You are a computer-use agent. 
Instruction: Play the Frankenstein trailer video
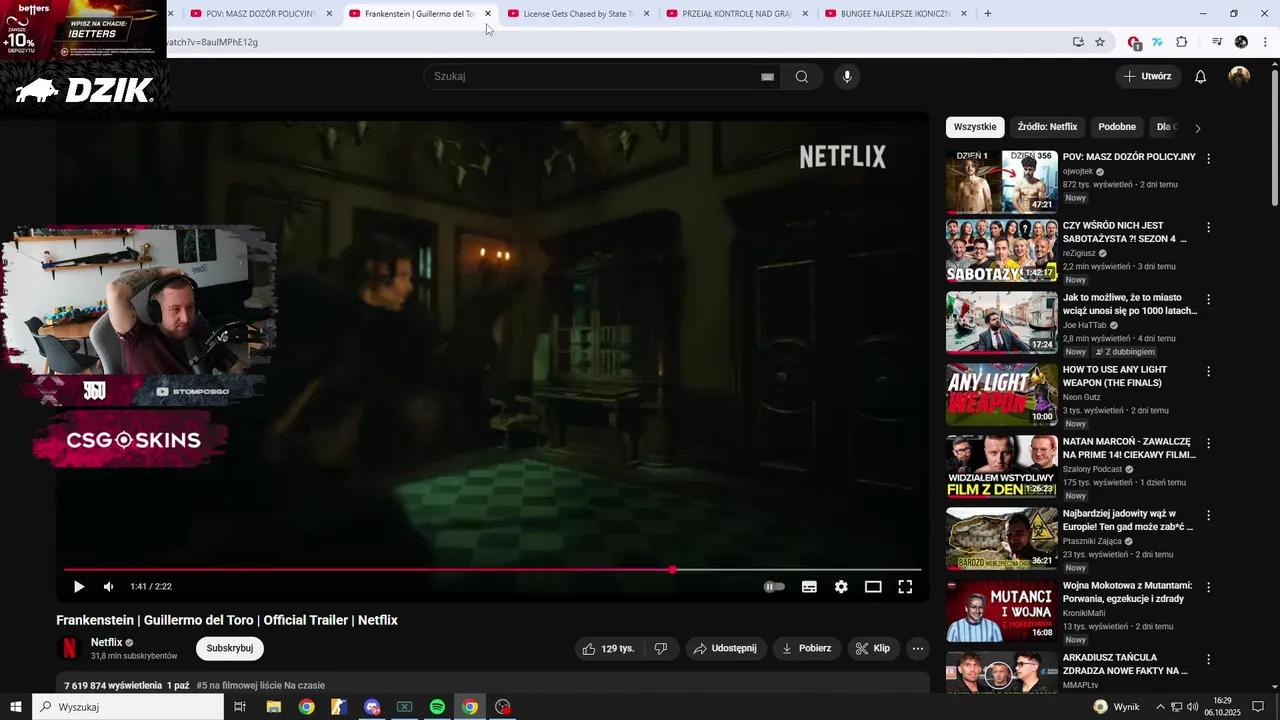79,587
